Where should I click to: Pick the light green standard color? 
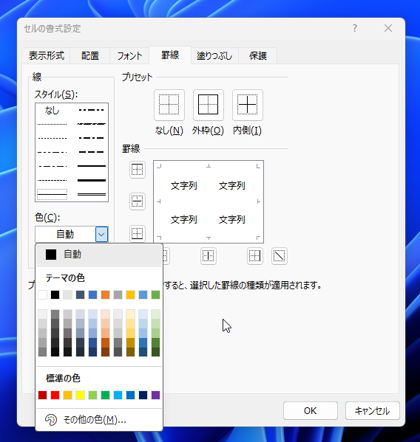(93, 395)
